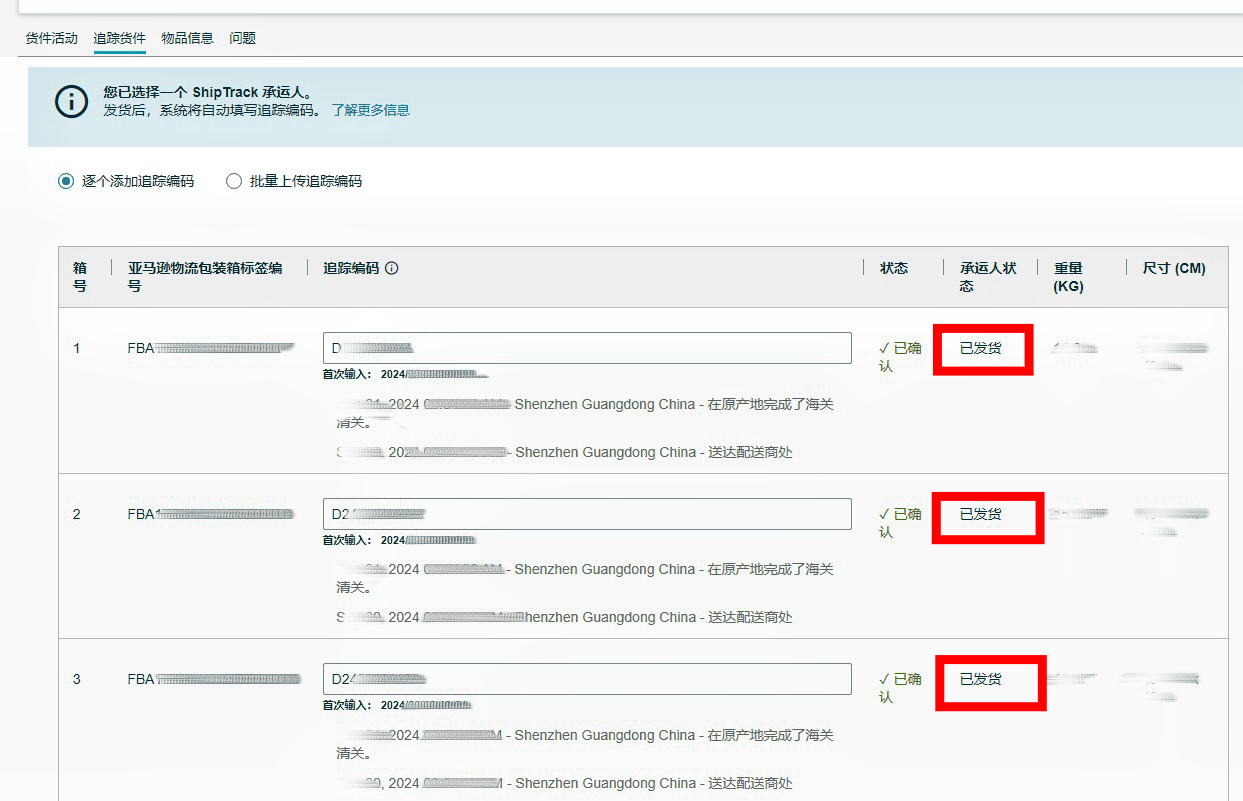Image resolution: width=1243 pixels, height=801 pixels.
Task: Click the 已确认 checkmark for box 2
Action: (884, 514)
